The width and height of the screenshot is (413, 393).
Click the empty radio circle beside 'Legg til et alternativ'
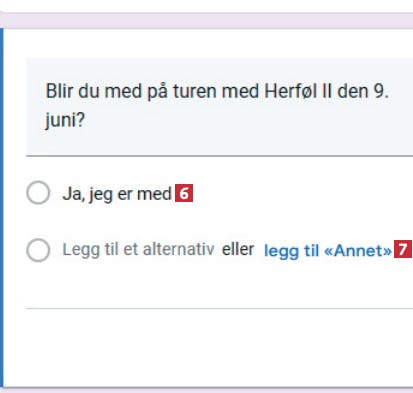[38, 250]
